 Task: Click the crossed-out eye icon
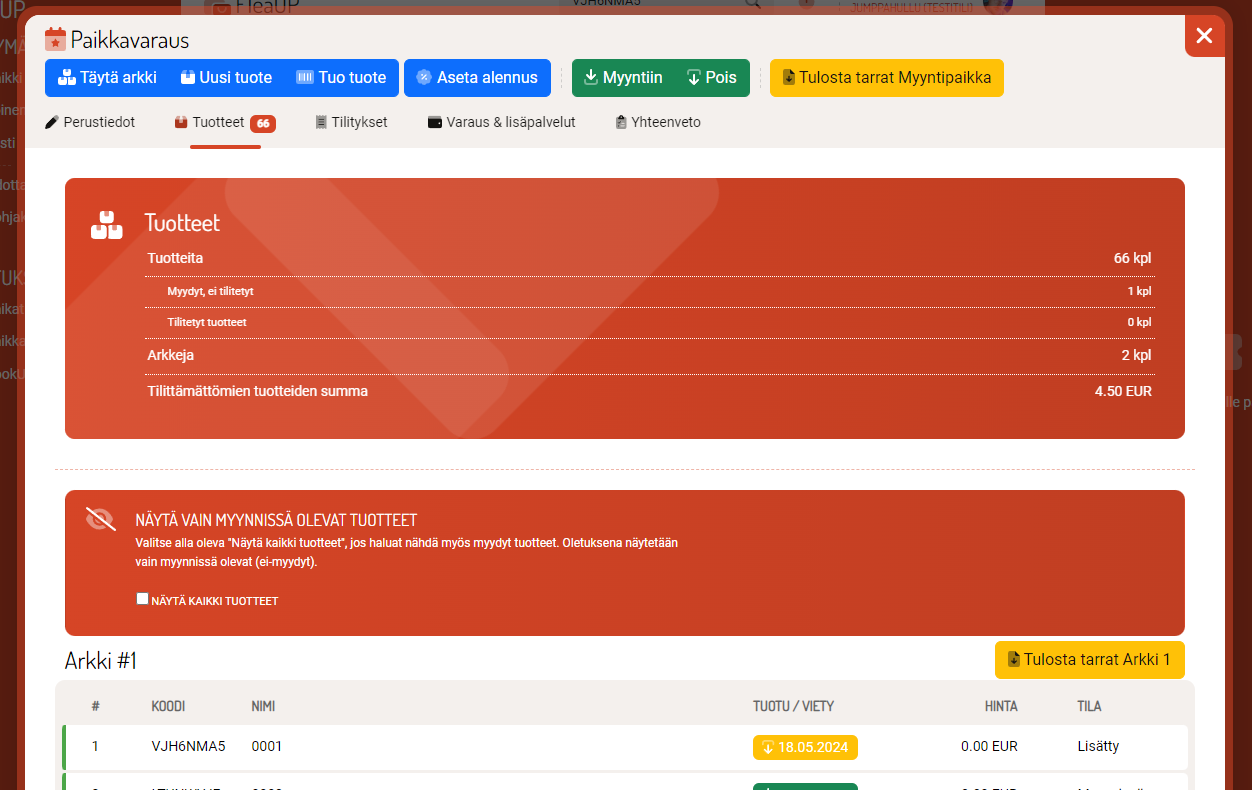(101, 518)
